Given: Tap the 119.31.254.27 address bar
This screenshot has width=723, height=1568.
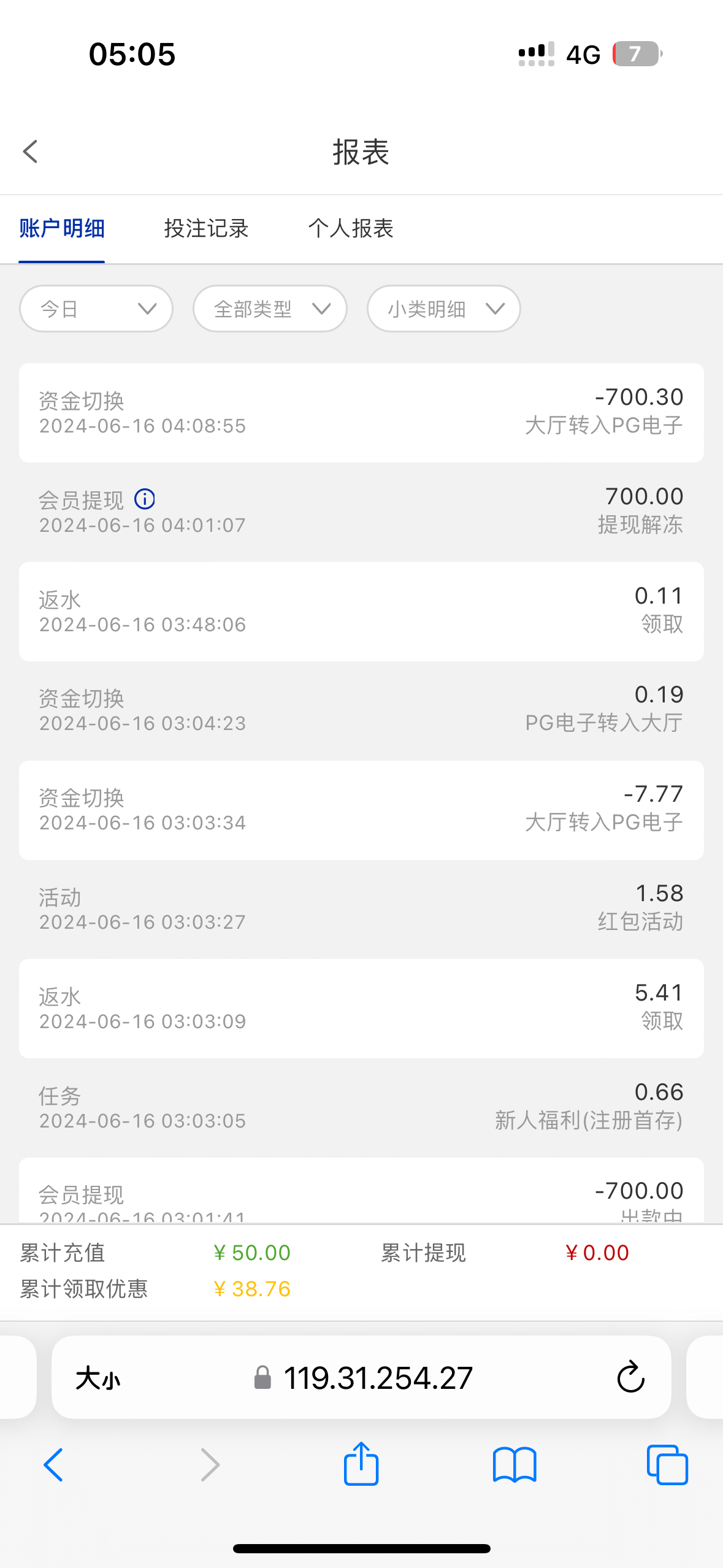Looking at the screenshot, I should [x=377, y=1378].
